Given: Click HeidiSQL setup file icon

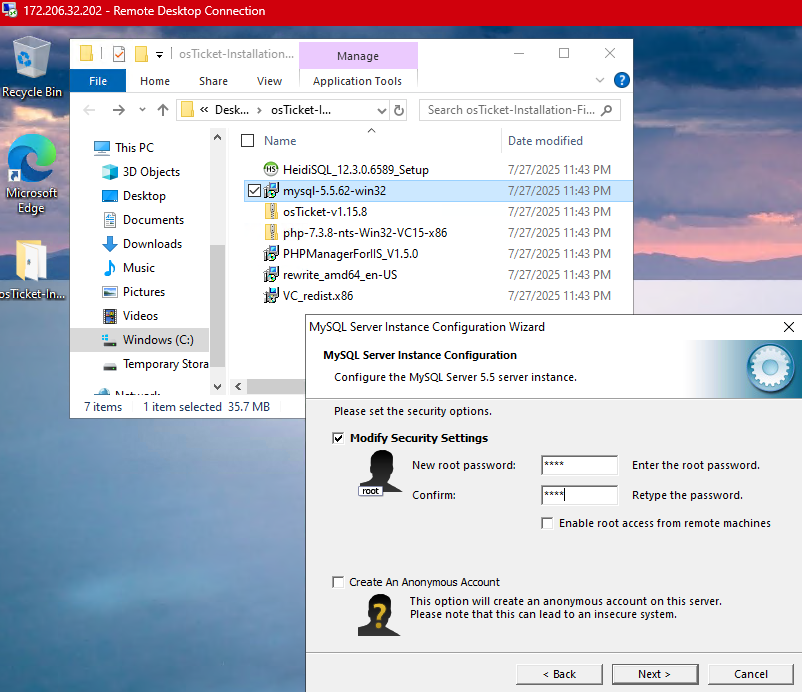Looking at the screenshot, I should point(271,169).
